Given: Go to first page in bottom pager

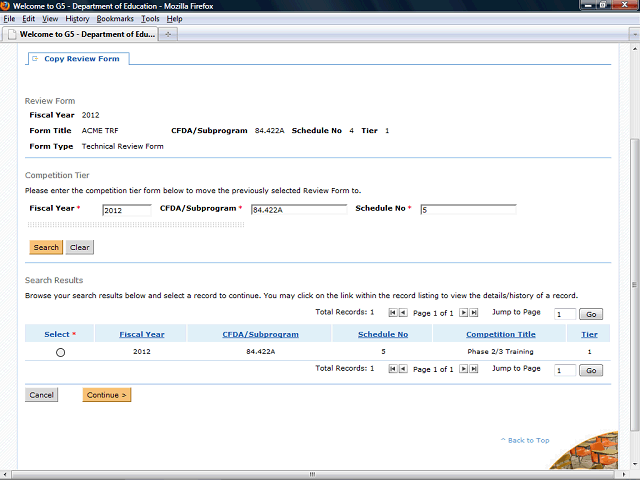Looking at the screenshot, I should [393, 369].
